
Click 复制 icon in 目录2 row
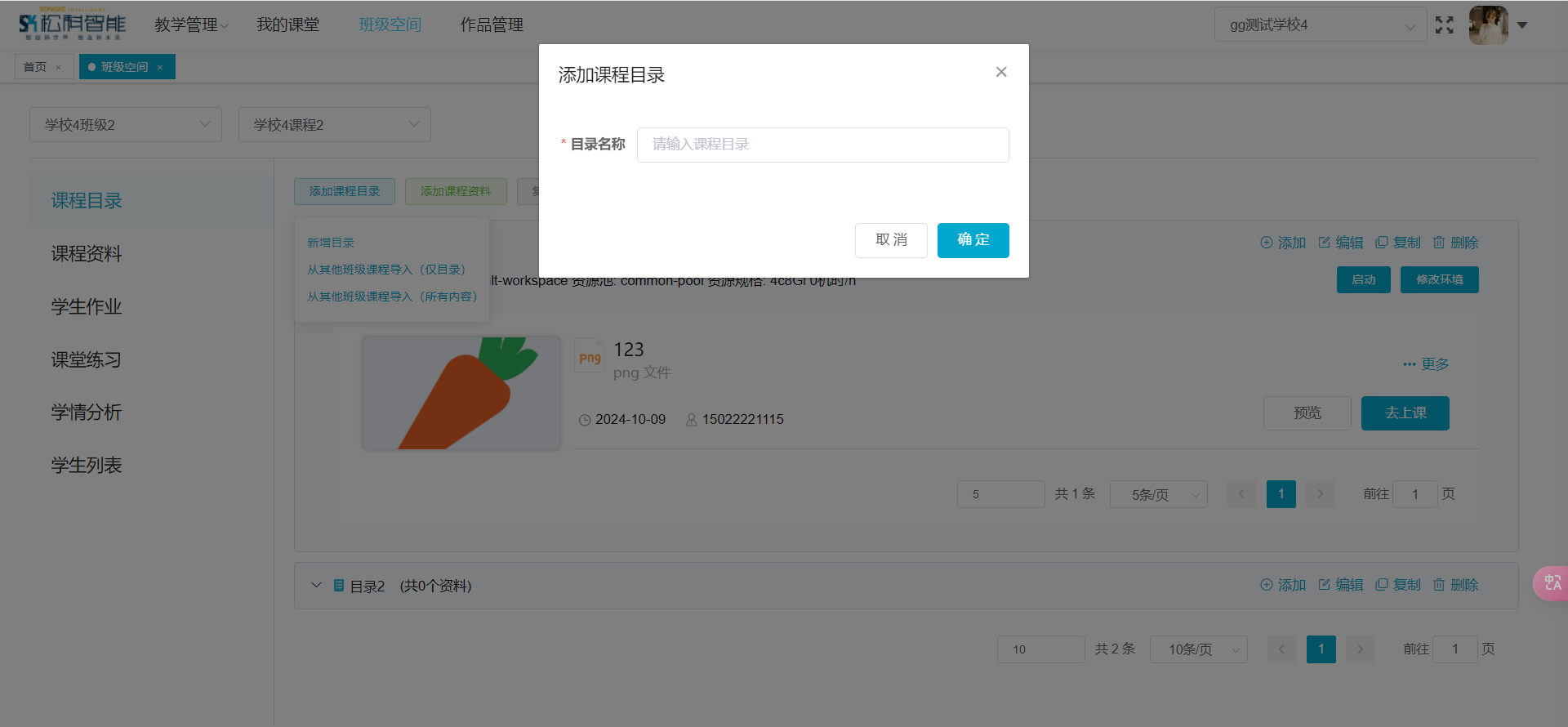[x=1382, y=585]
